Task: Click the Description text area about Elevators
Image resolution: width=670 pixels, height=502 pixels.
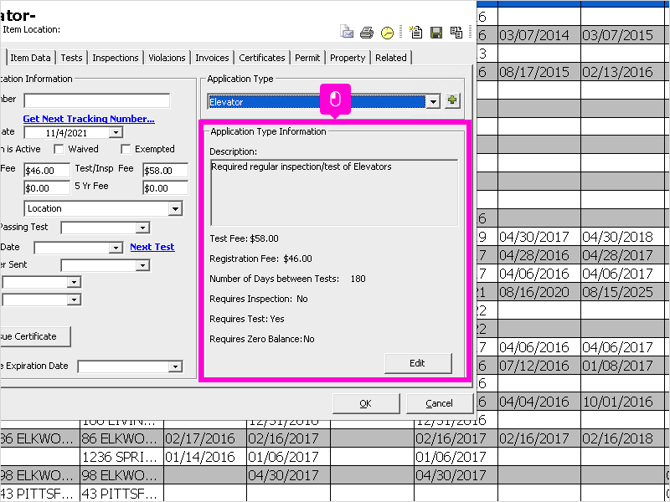Action: tap(334, 192)
